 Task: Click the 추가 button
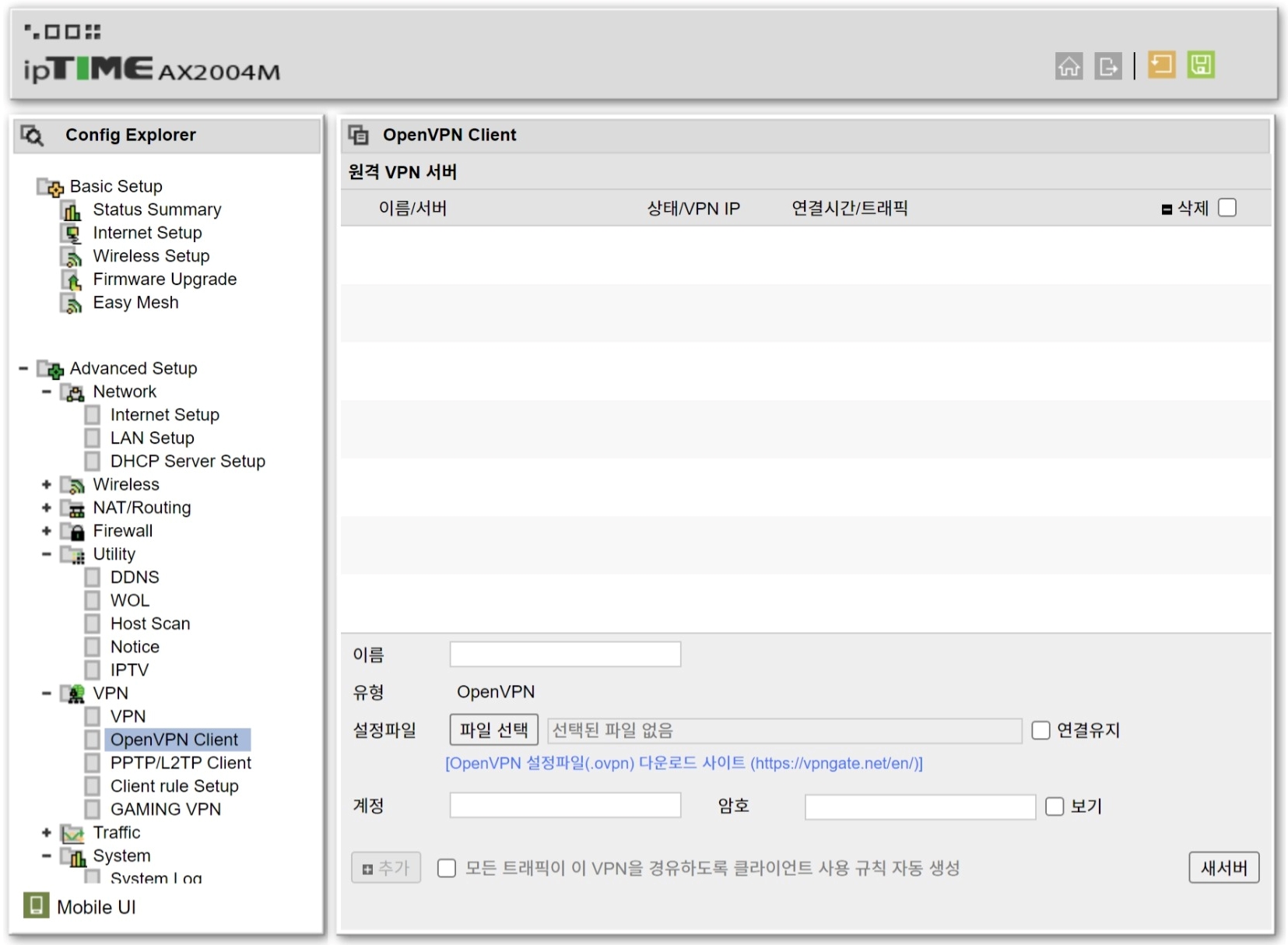point(386,868)
